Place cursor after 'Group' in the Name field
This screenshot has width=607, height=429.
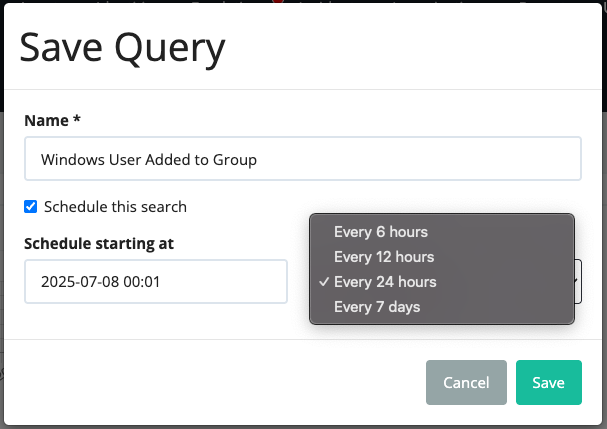(x=258, y=160)
